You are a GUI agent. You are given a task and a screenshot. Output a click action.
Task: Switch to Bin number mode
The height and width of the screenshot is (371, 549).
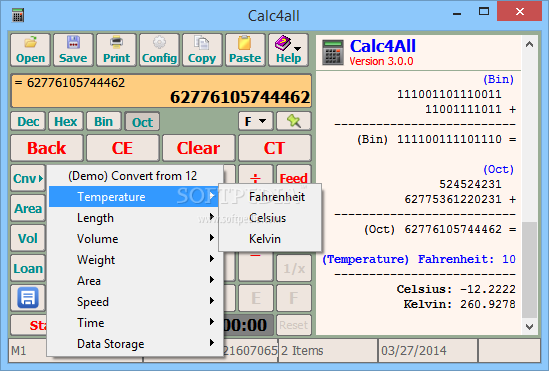[104, 121]
